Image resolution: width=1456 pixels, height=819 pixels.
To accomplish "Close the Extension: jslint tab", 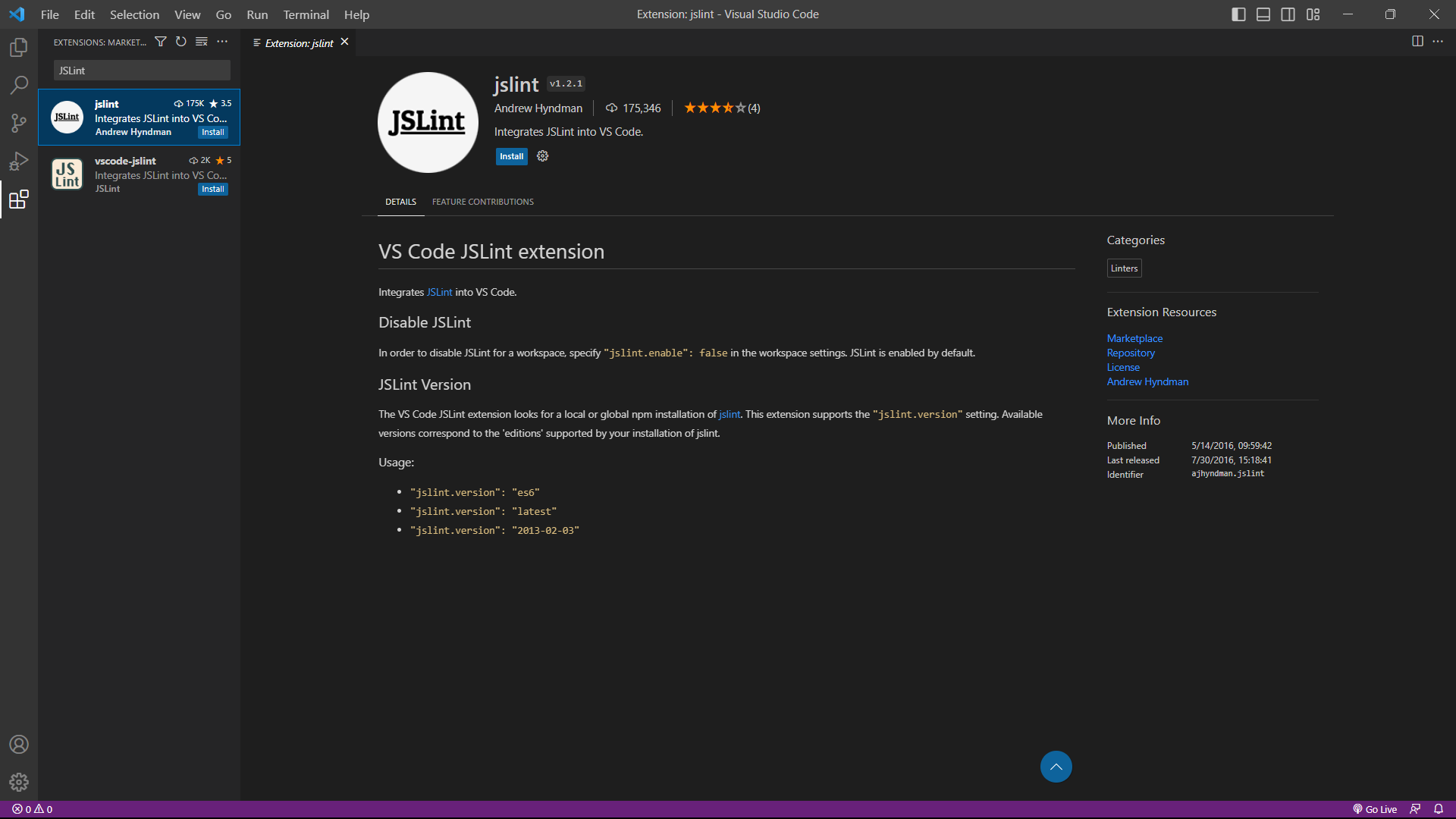I will [x=344, y=42].
